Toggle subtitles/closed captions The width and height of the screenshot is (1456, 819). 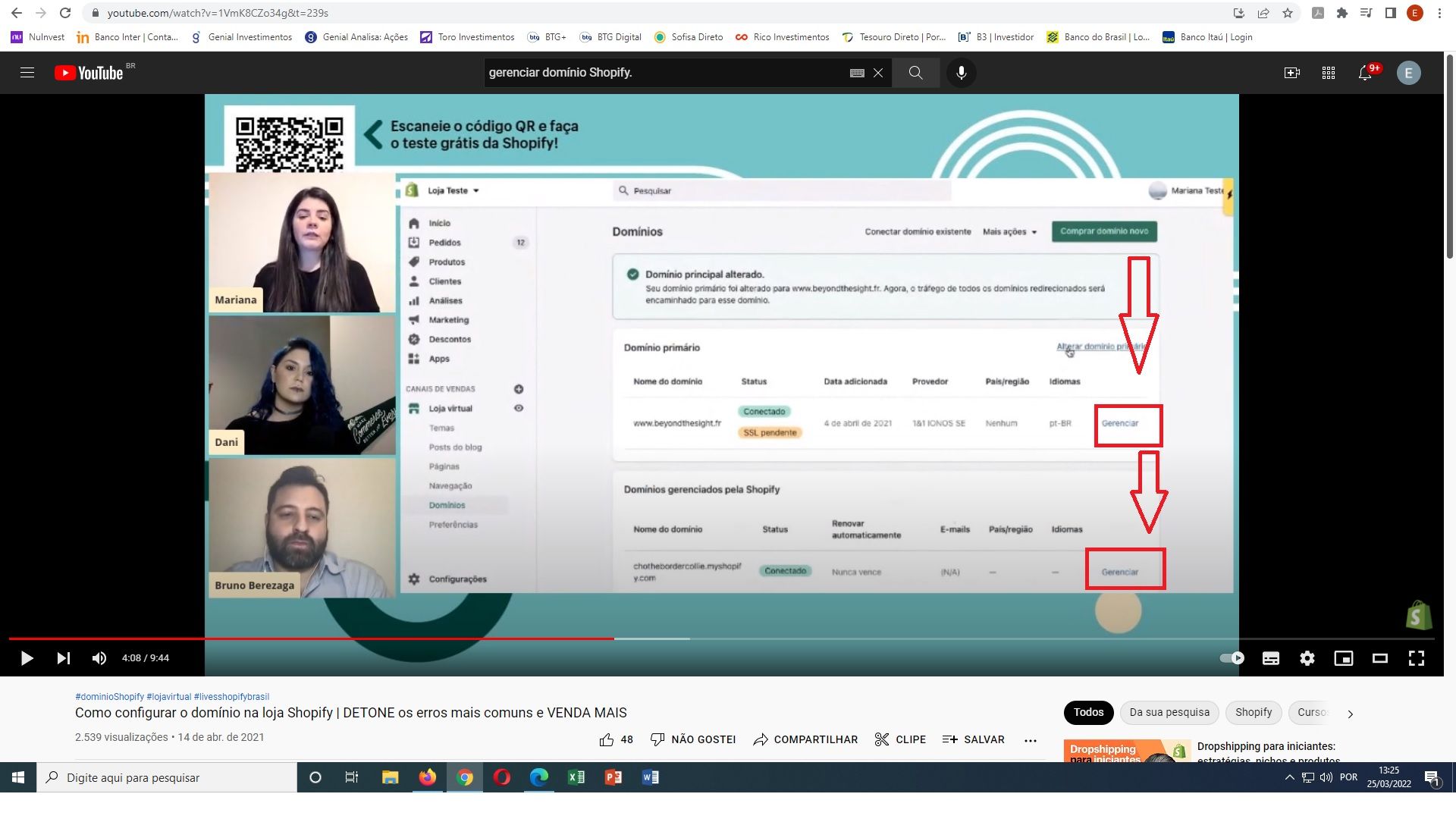1271,658
